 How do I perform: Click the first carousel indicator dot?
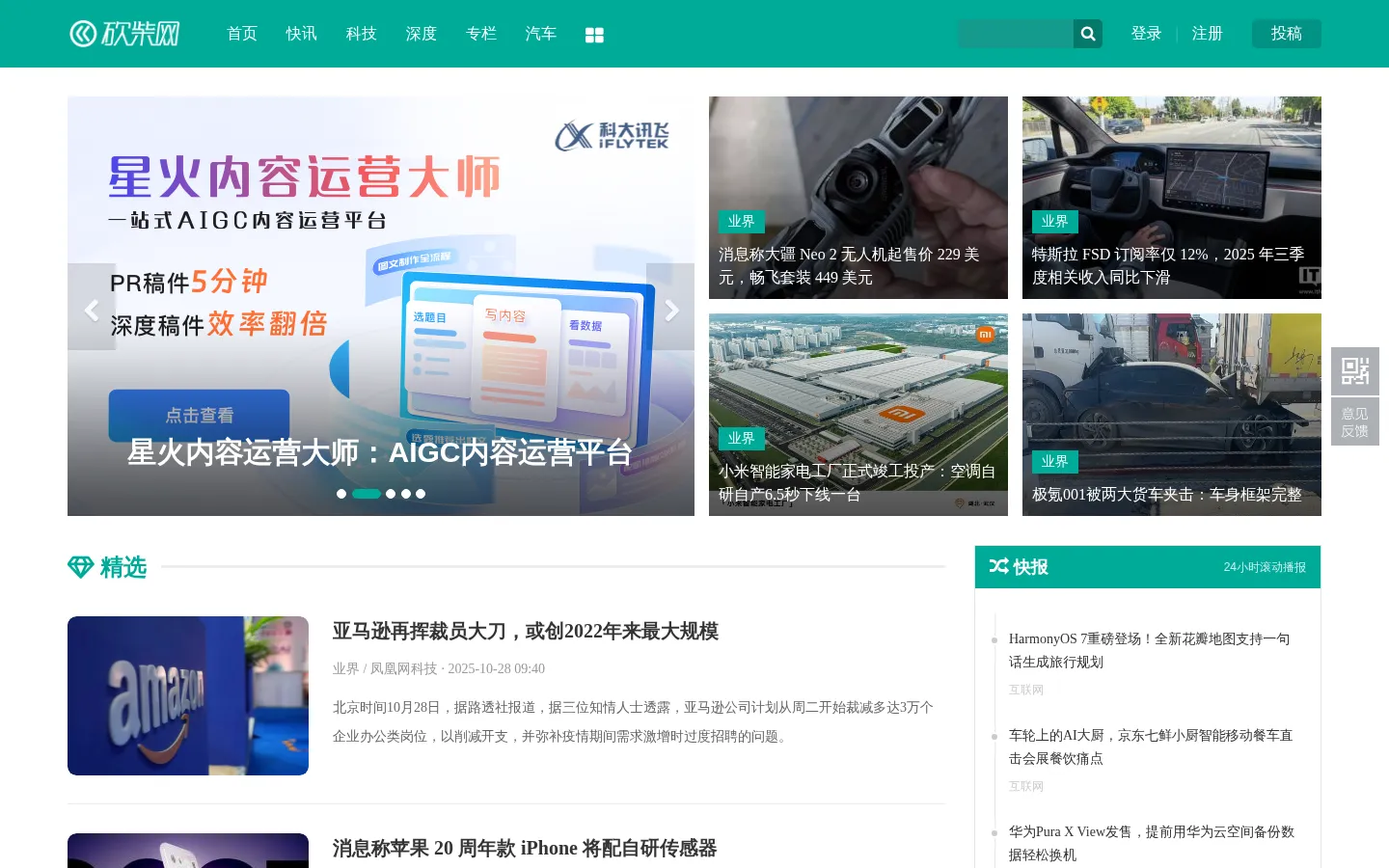click(341, 494)
